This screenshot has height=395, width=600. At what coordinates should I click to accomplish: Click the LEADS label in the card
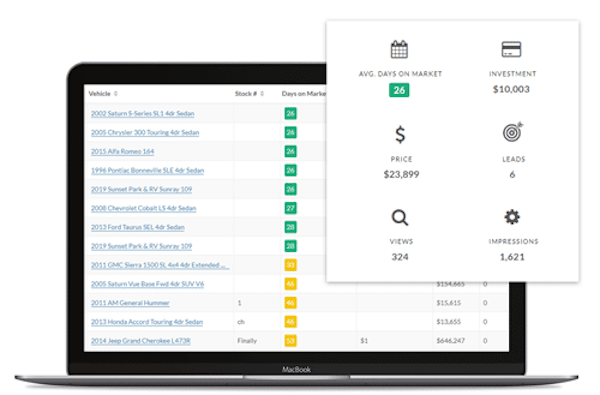[x=514, y=159]
